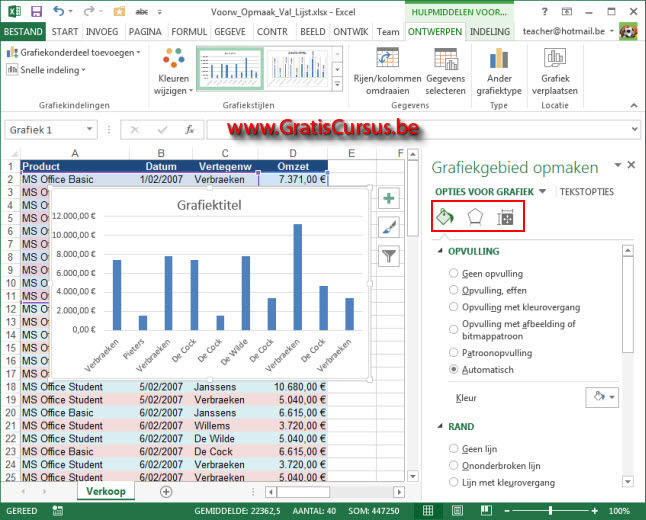
Task: Click the zoom slider handle
Action: pos(550,511)
